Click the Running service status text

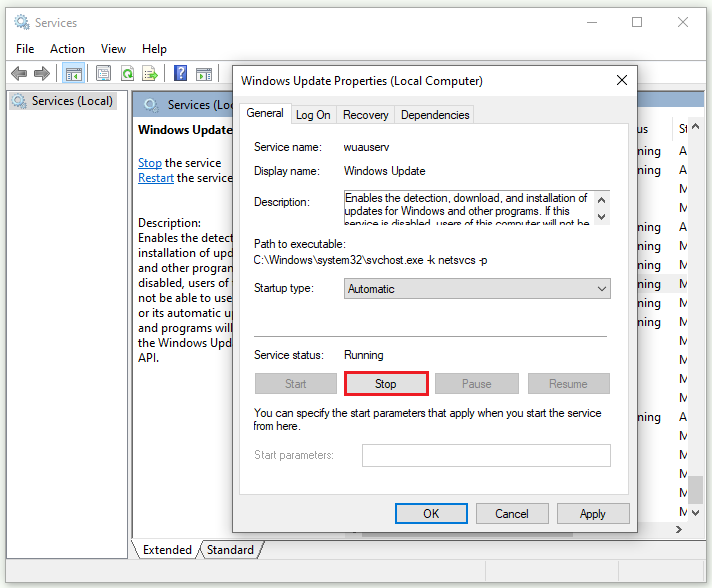coord(363,355)
